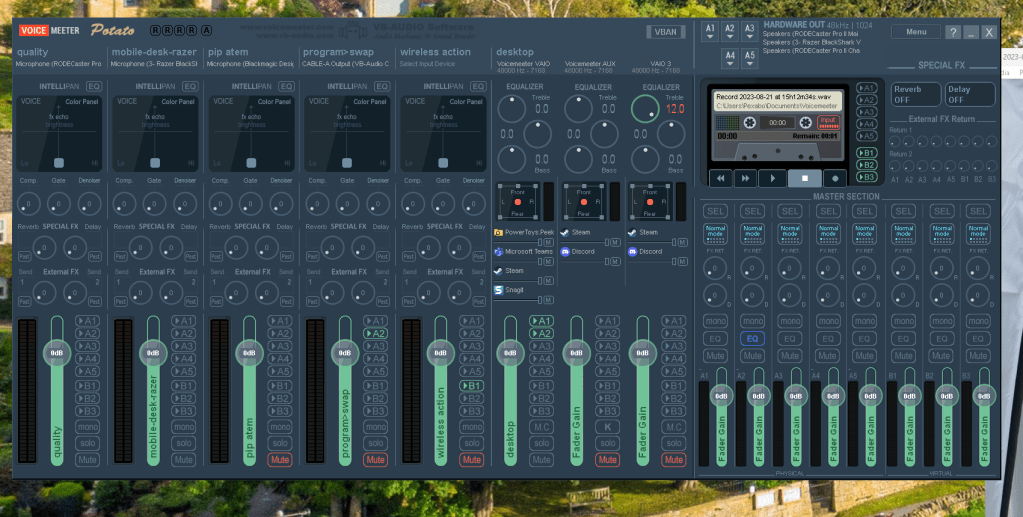Screen dimensions: 1023x517
Task: Toggle the highlighted EQ on master bus A2
Action: (x=752, y=339)
